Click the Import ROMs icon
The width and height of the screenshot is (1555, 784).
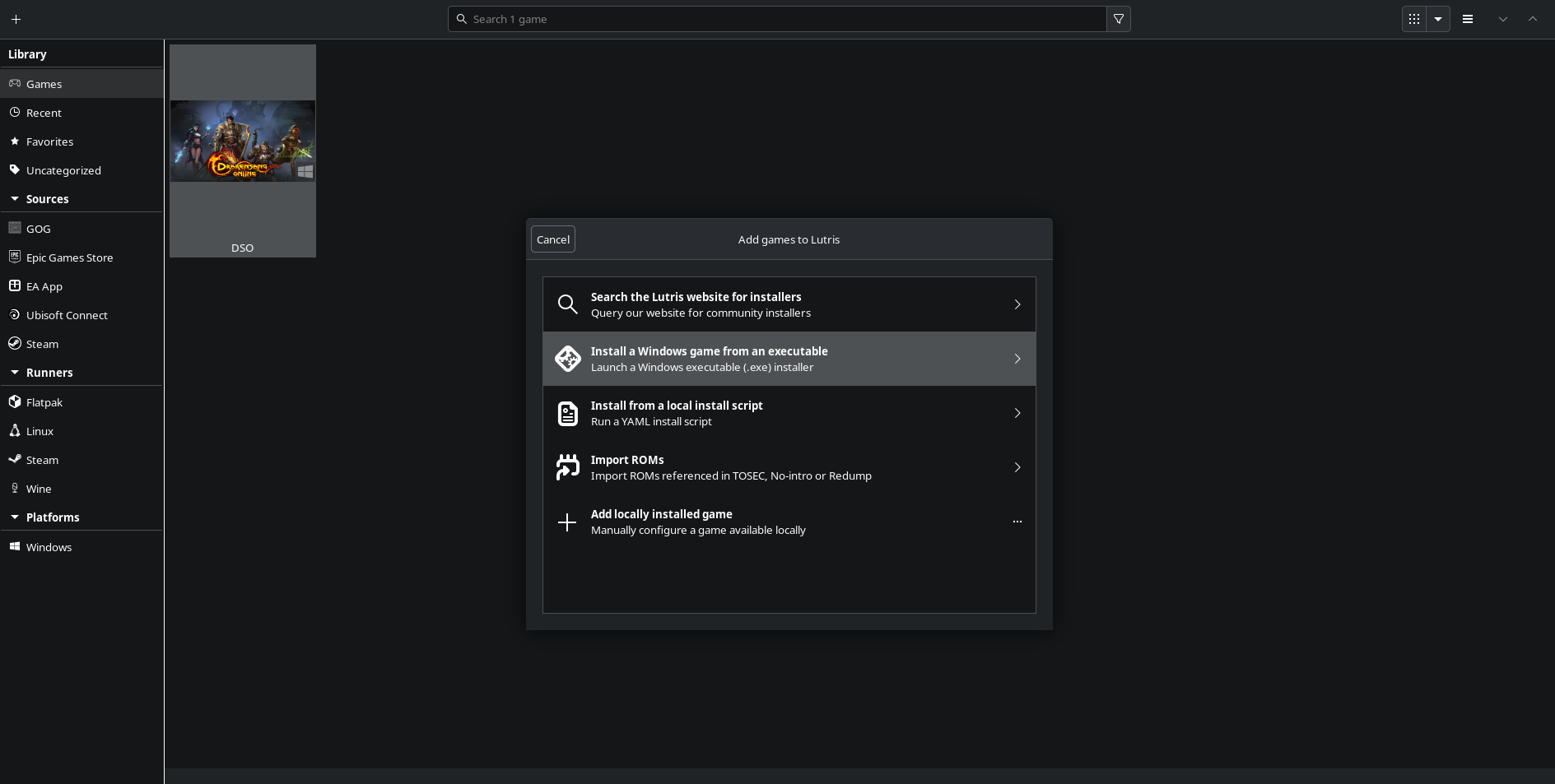(x=567, y=467)
